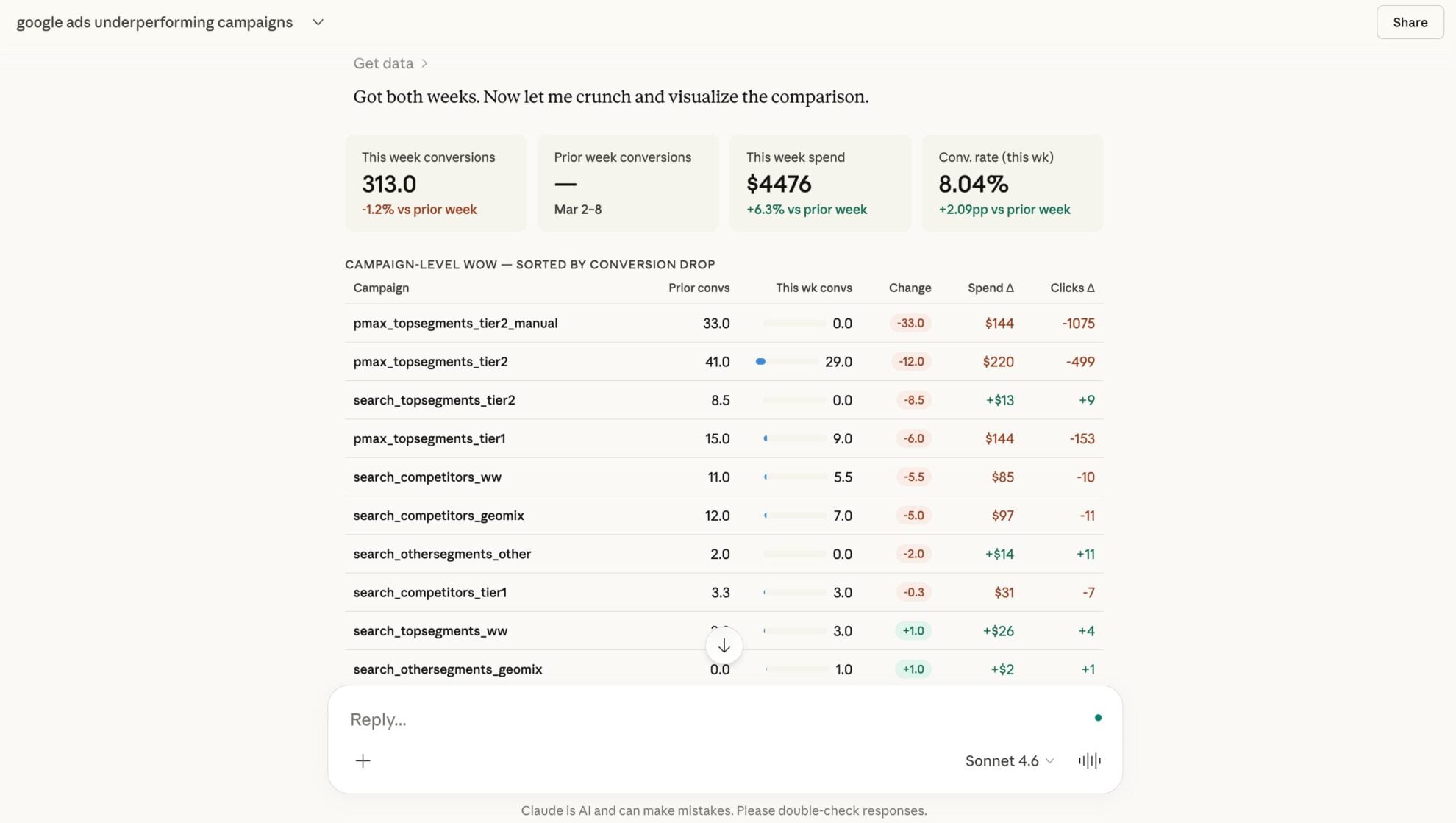The height and width of the screenshot is (823, 1456).
Task: Open the conversation title dropdown chevron
Action: coord(318,22)
